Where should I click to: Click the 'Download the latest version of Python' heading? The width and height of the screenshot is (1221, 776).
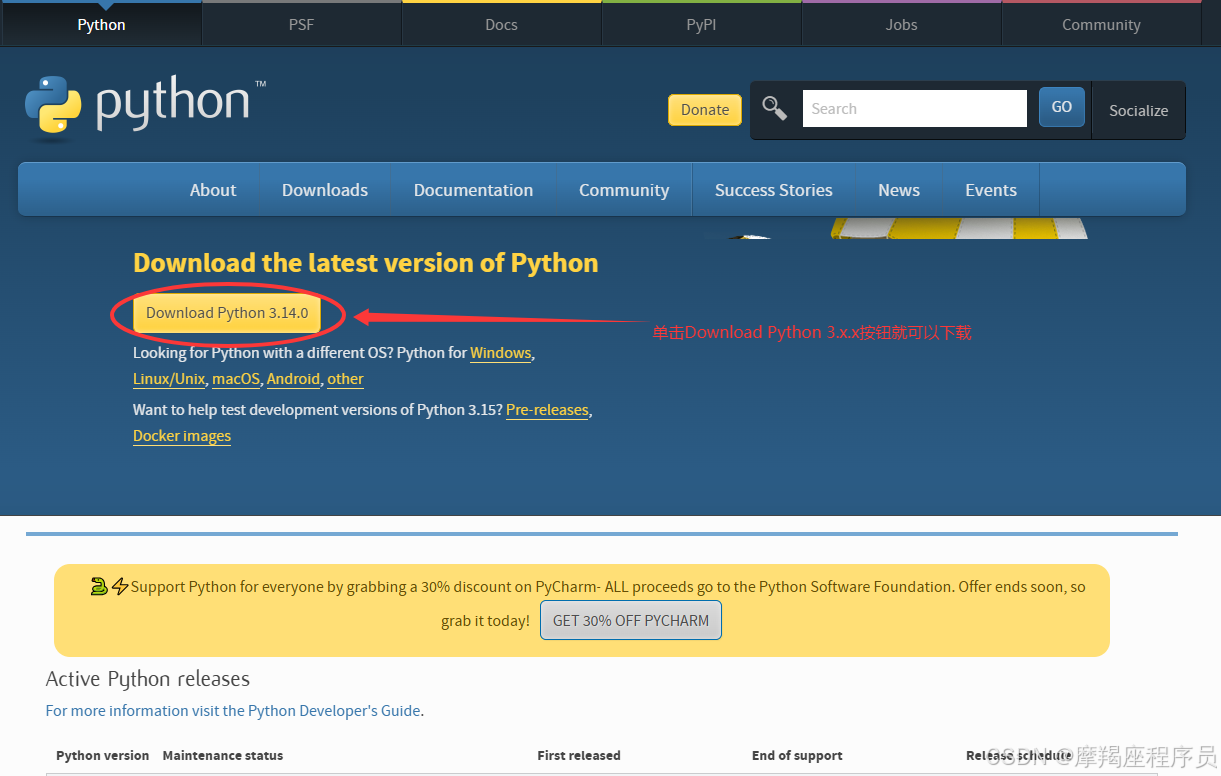click(366, 263)
